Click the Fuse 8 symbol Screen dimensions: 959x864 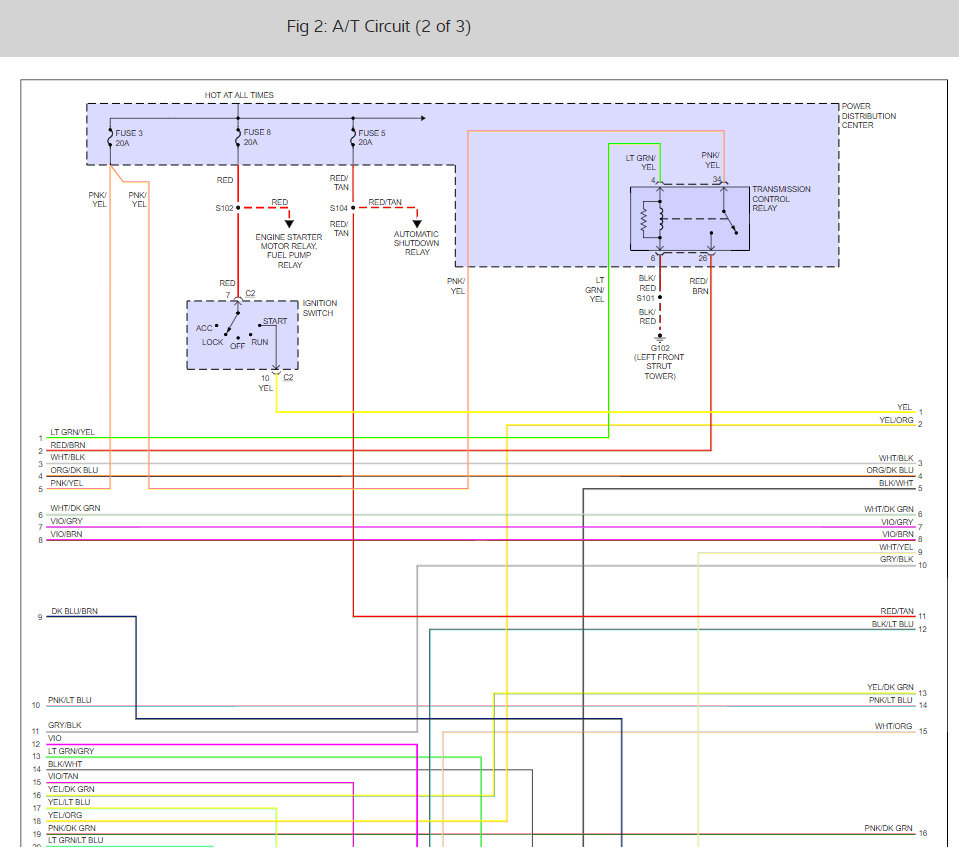click(x=238, y=137)
